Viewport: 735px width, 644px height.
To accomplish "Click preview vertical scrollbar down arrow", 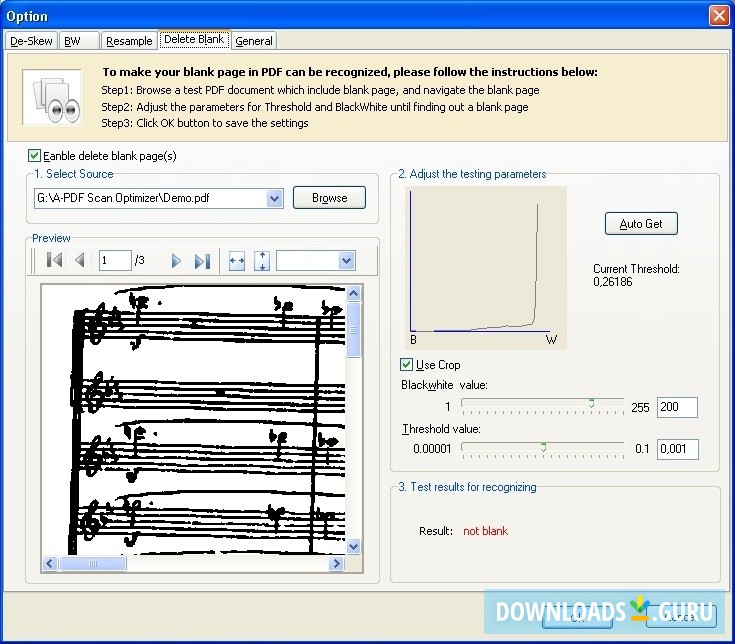I will coord(353,546).
